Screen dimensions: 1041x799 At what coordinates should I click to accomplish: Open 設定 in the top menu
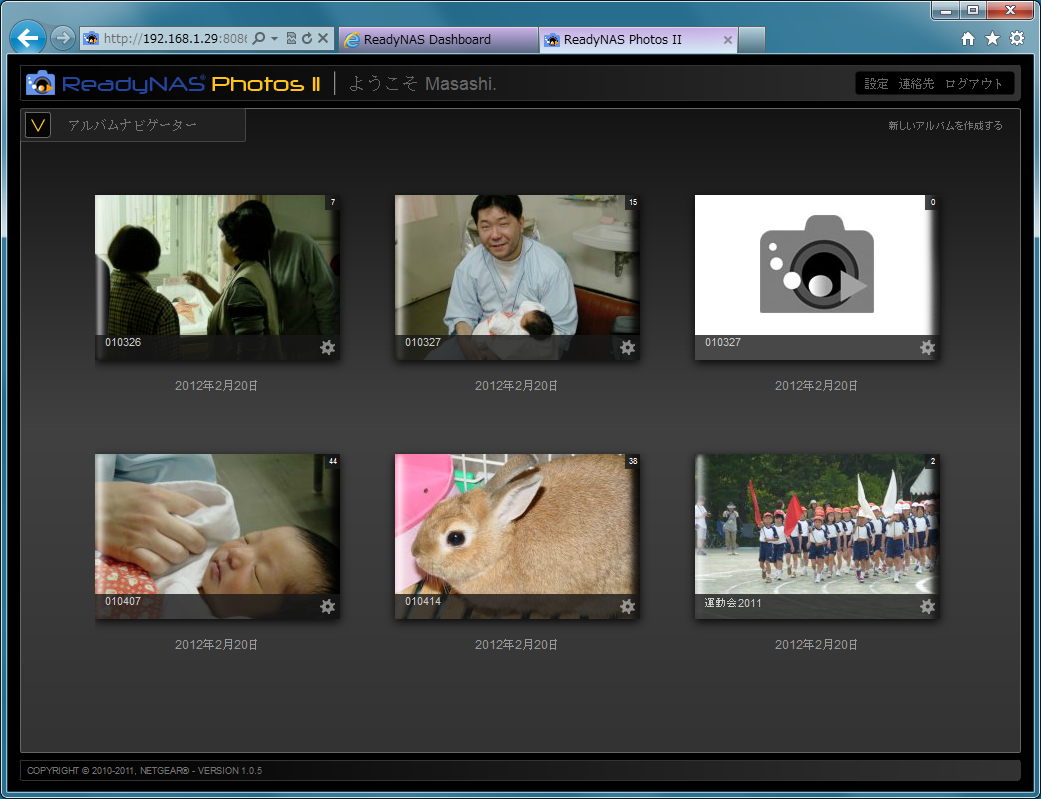coord(876,84)
